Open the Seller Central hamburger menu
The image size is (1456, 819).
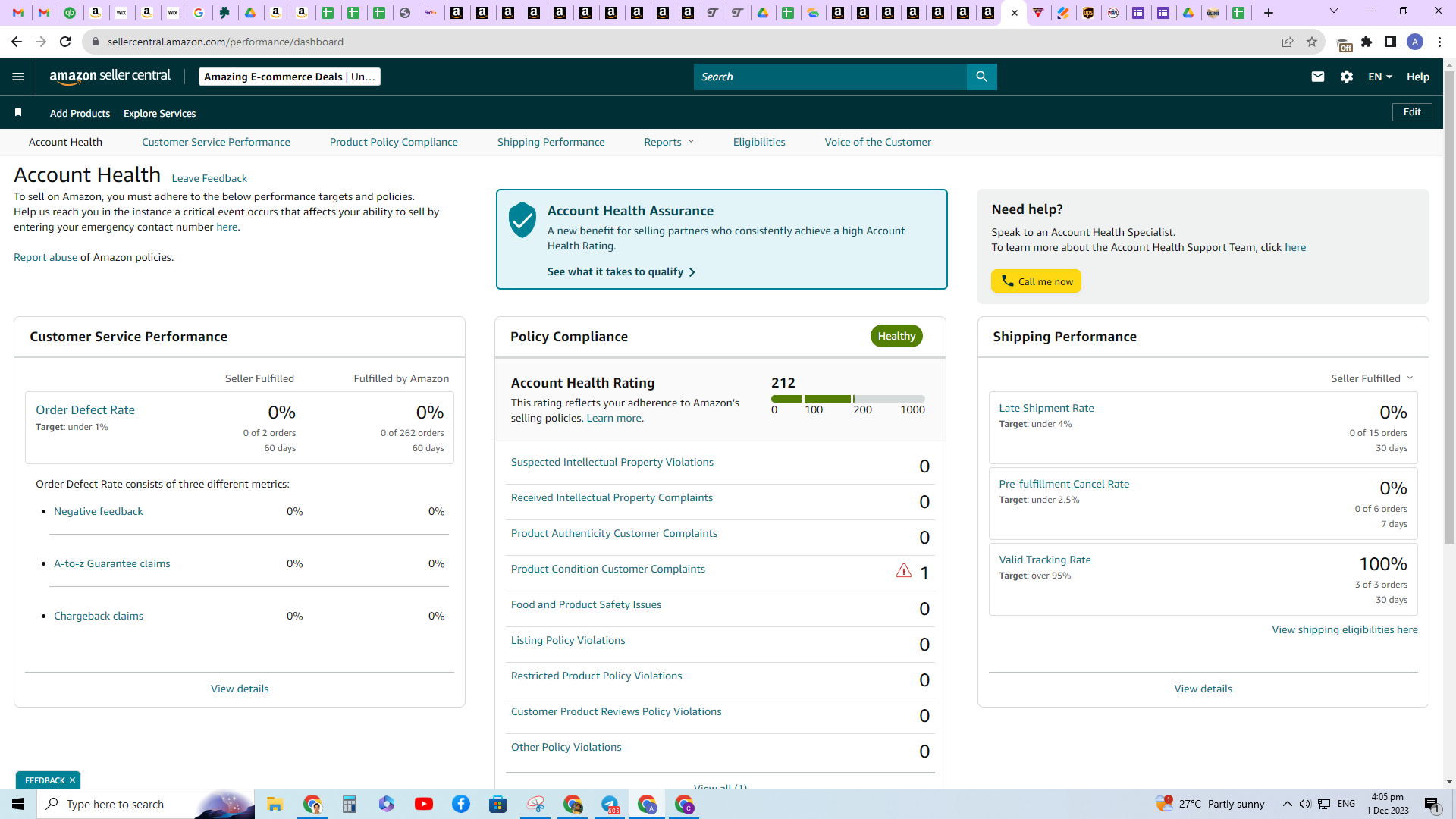tap(18, 77)
